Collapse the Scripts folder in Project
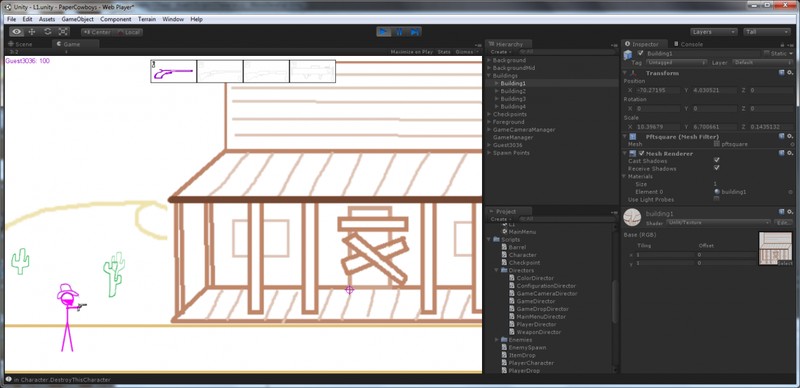 pos(489,239)
